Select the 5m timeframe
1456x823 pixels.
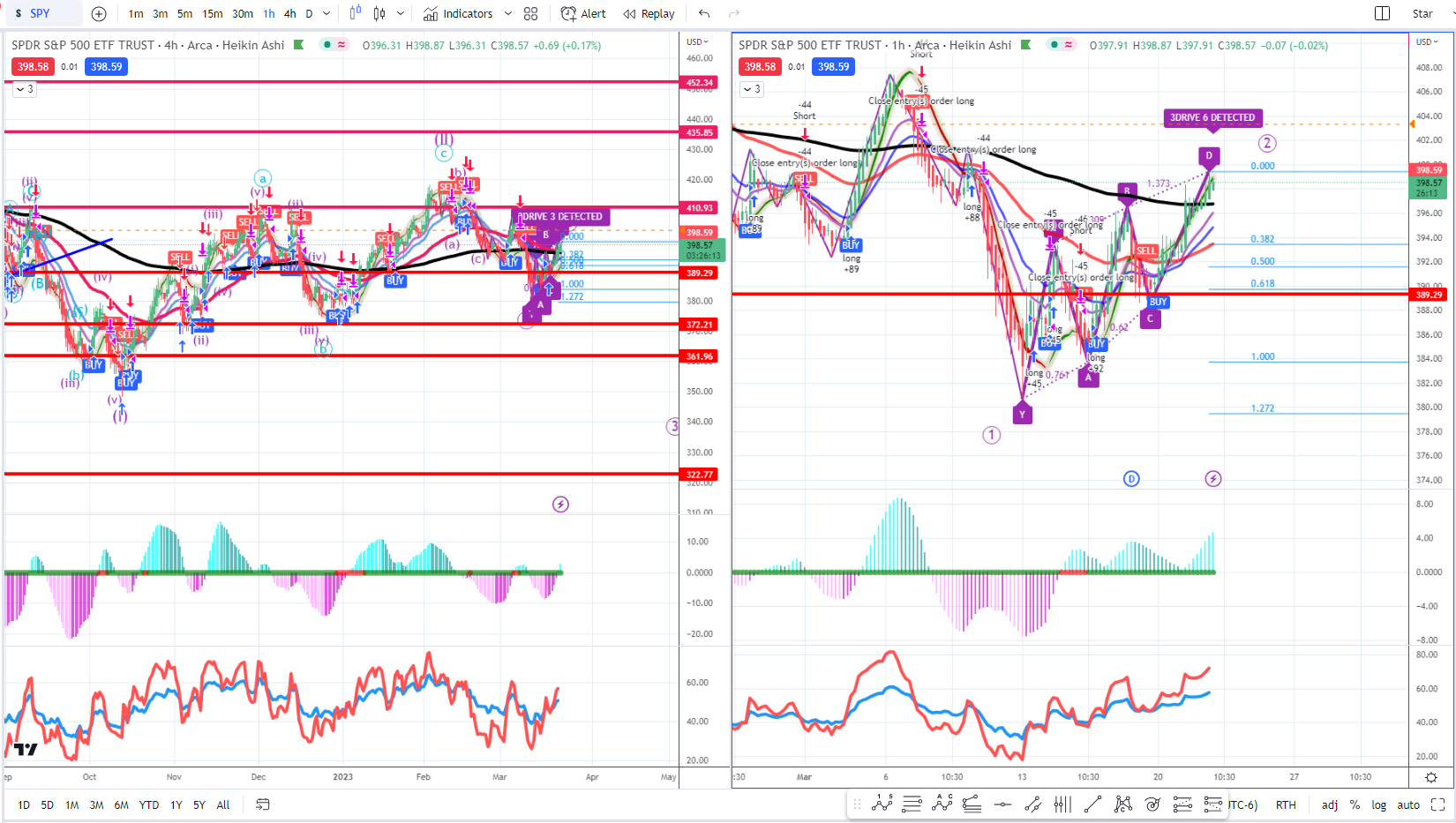pyautogui.click(x=184, y=13)
